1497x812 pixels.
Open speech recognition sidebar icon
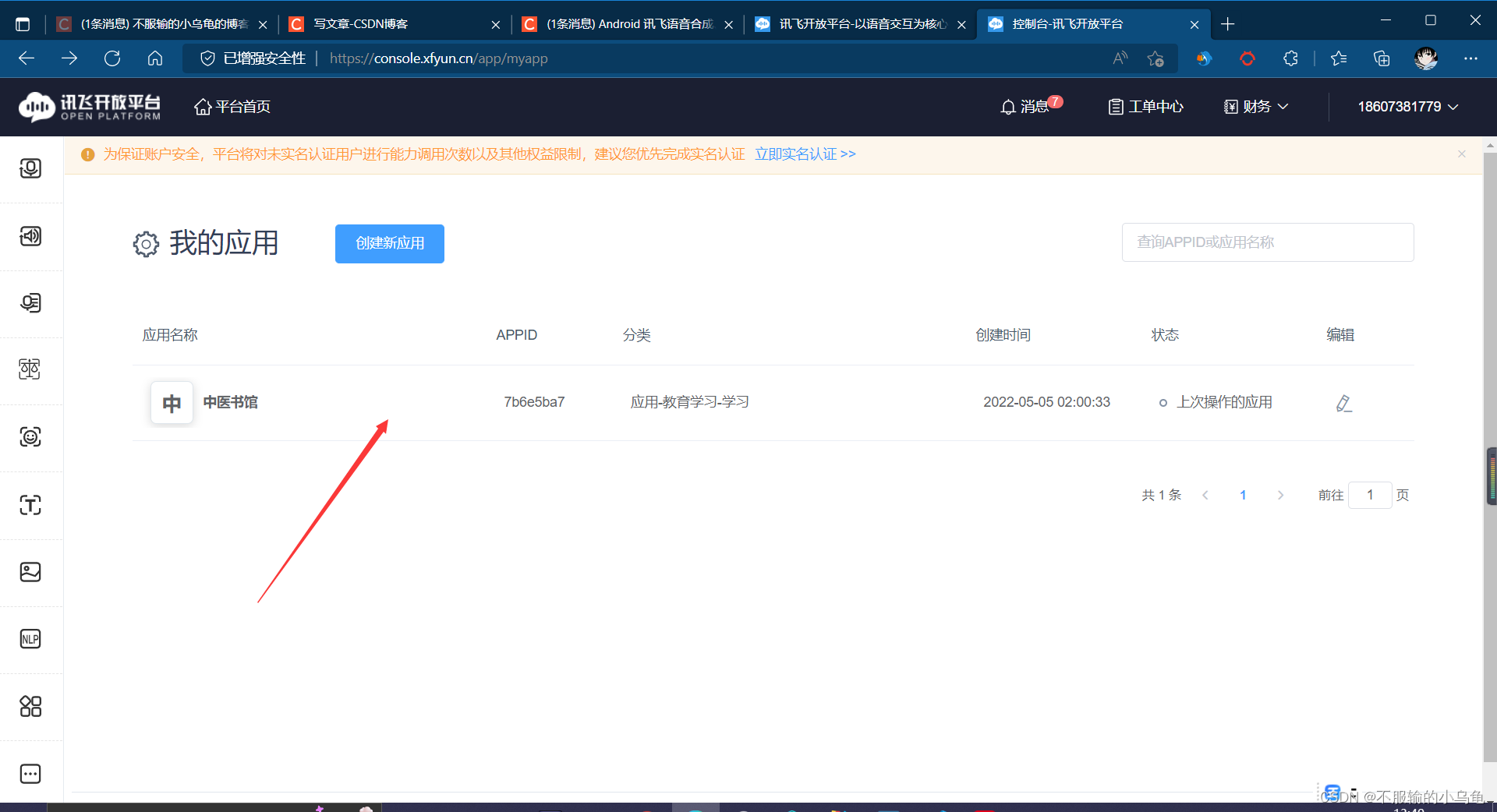coord(30,168)
